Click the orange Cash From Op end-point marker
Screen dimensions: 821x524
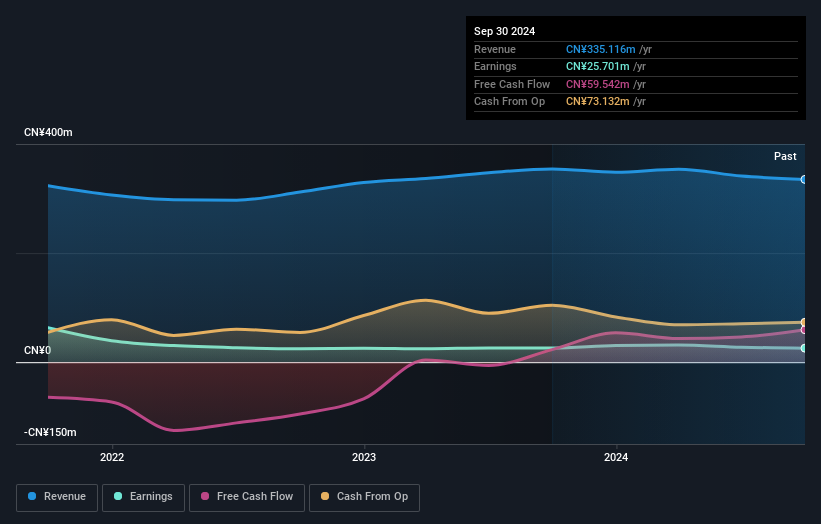tap(804, 322)
